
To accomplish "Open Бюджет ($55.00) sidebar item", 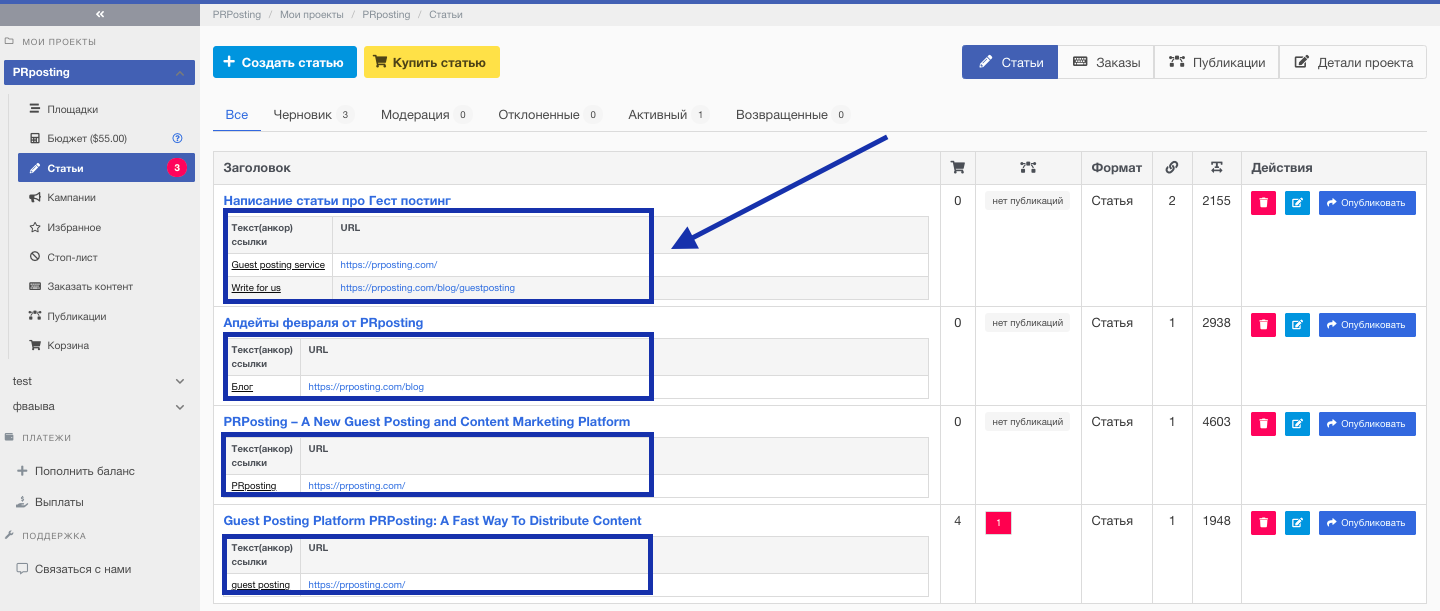I will 87,138.
